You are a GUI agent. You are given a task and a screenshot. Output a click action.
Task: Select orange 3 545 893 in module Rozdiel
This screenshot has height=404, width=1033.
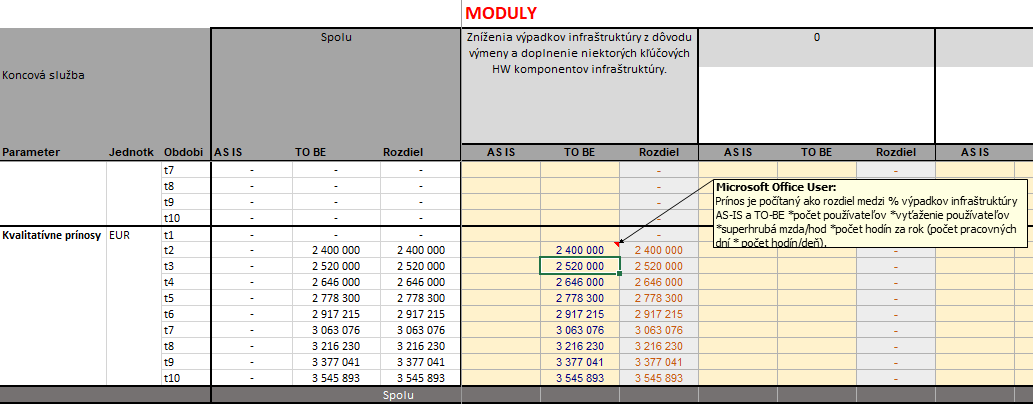pyautogui.click(x=659, y=378)
